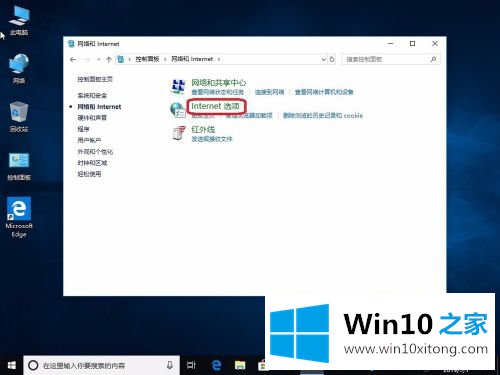Open the recent locations dropdown arrow
Image resolution: width=500 pixels, height=375 pixels.
tap(99, 59)
